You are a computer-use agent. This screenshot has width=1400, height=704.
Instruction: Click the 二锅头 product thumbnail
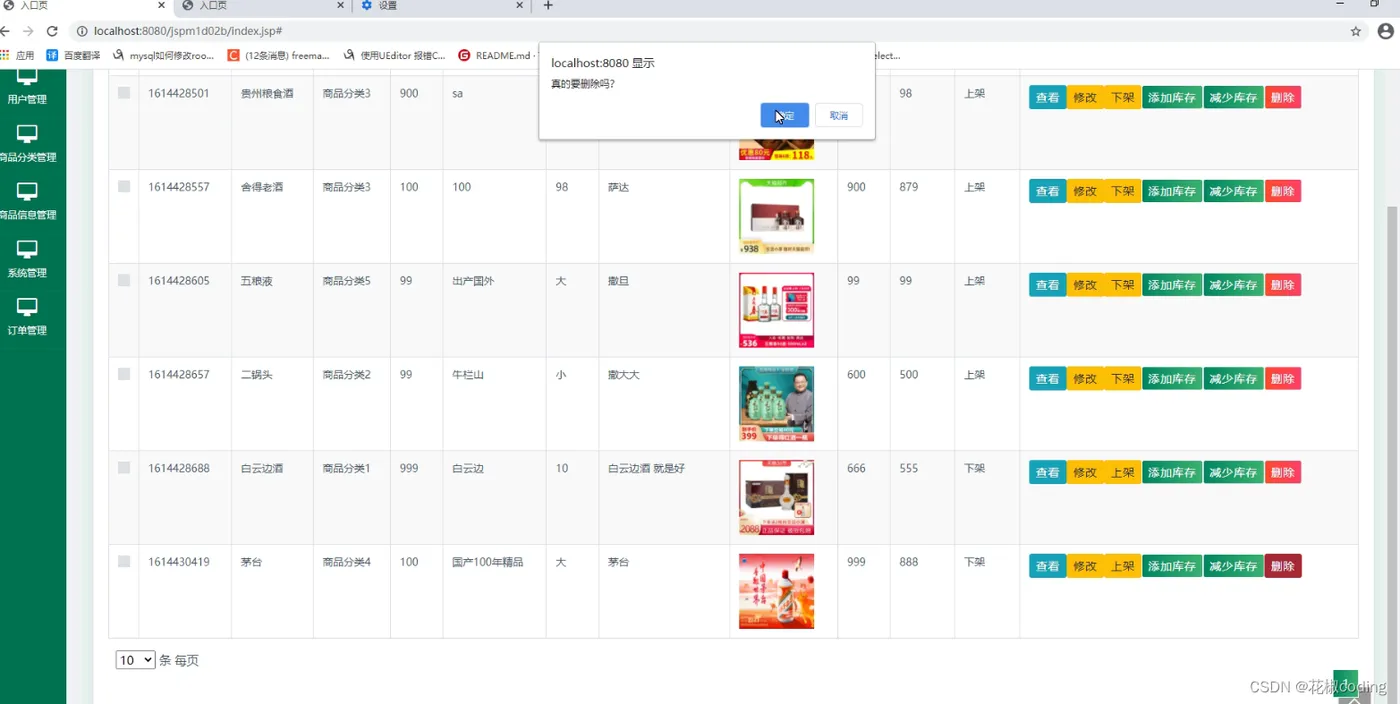tap(776, 404)
